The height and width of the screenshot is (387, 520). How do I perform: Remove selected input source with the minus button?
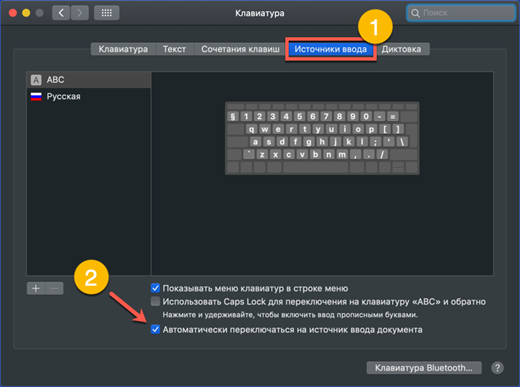[x=54, y=288]
